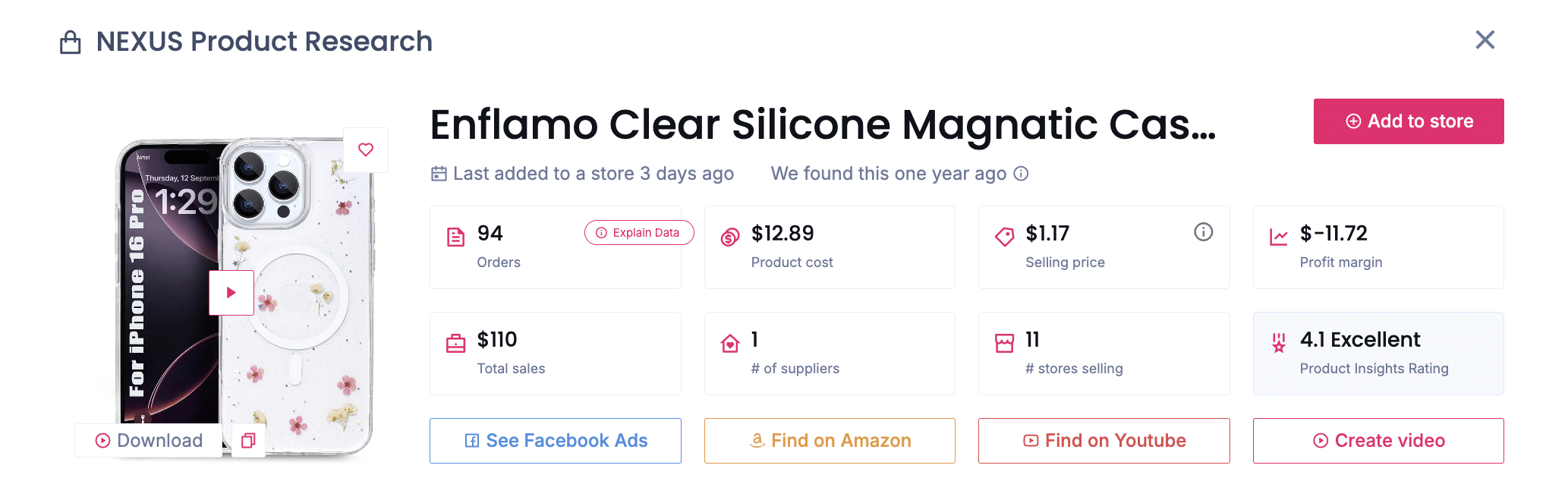Download the product media
The height and width of the screenshot is (481, 1568).
pyautogui.click(x=149, y=441)
